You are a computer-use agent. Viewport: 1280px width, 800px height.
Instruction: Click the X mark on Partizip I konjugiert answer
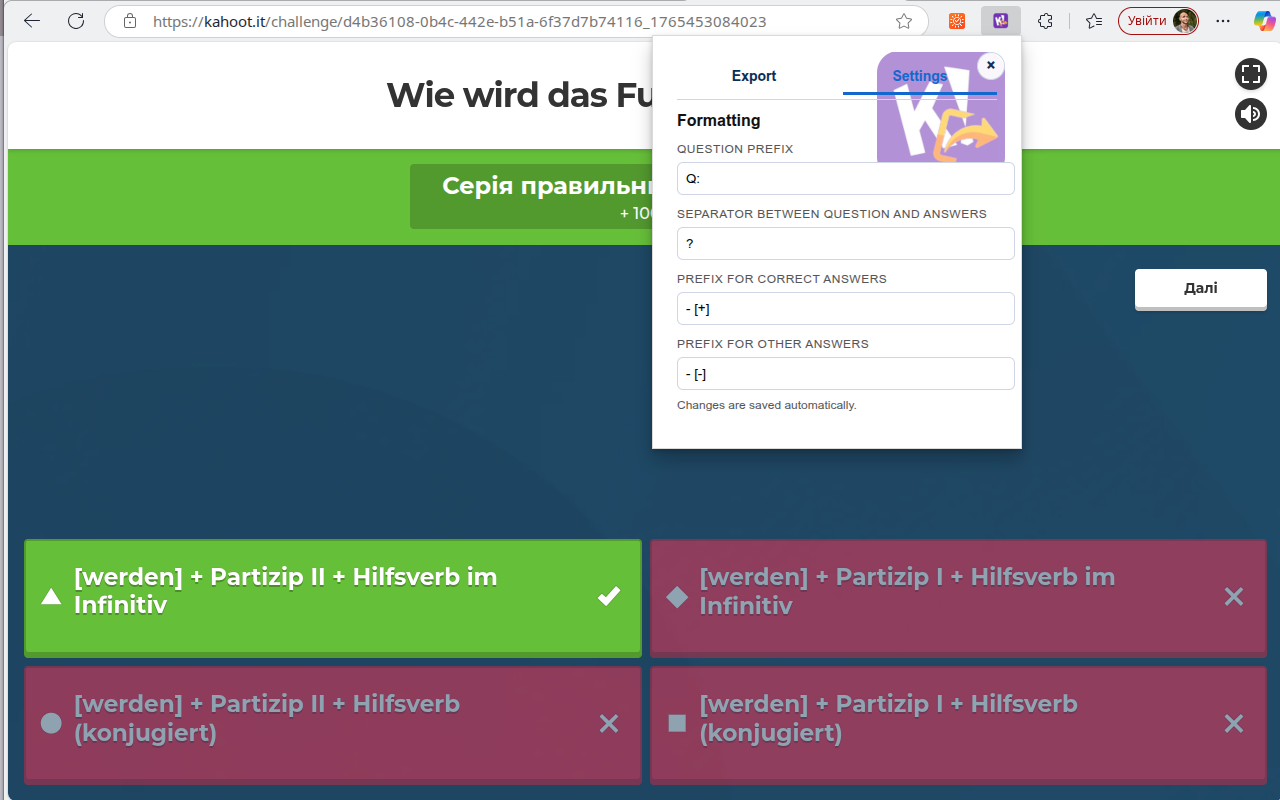coord(1234,723)
